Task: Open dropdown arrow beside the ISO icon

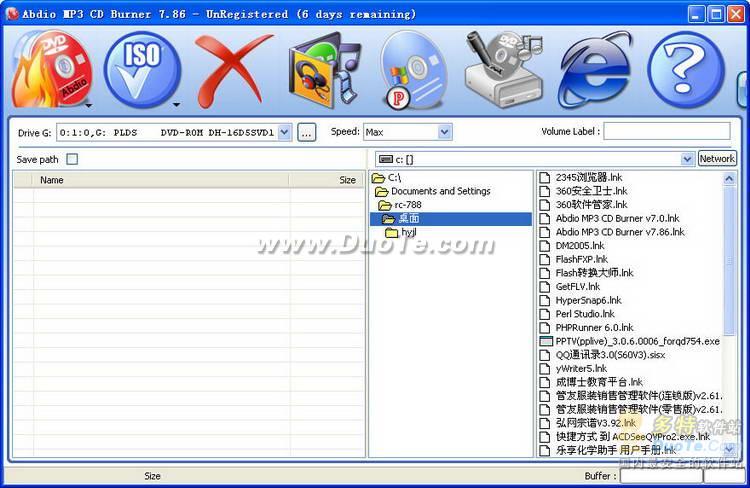Action: (x=176, y=104)
